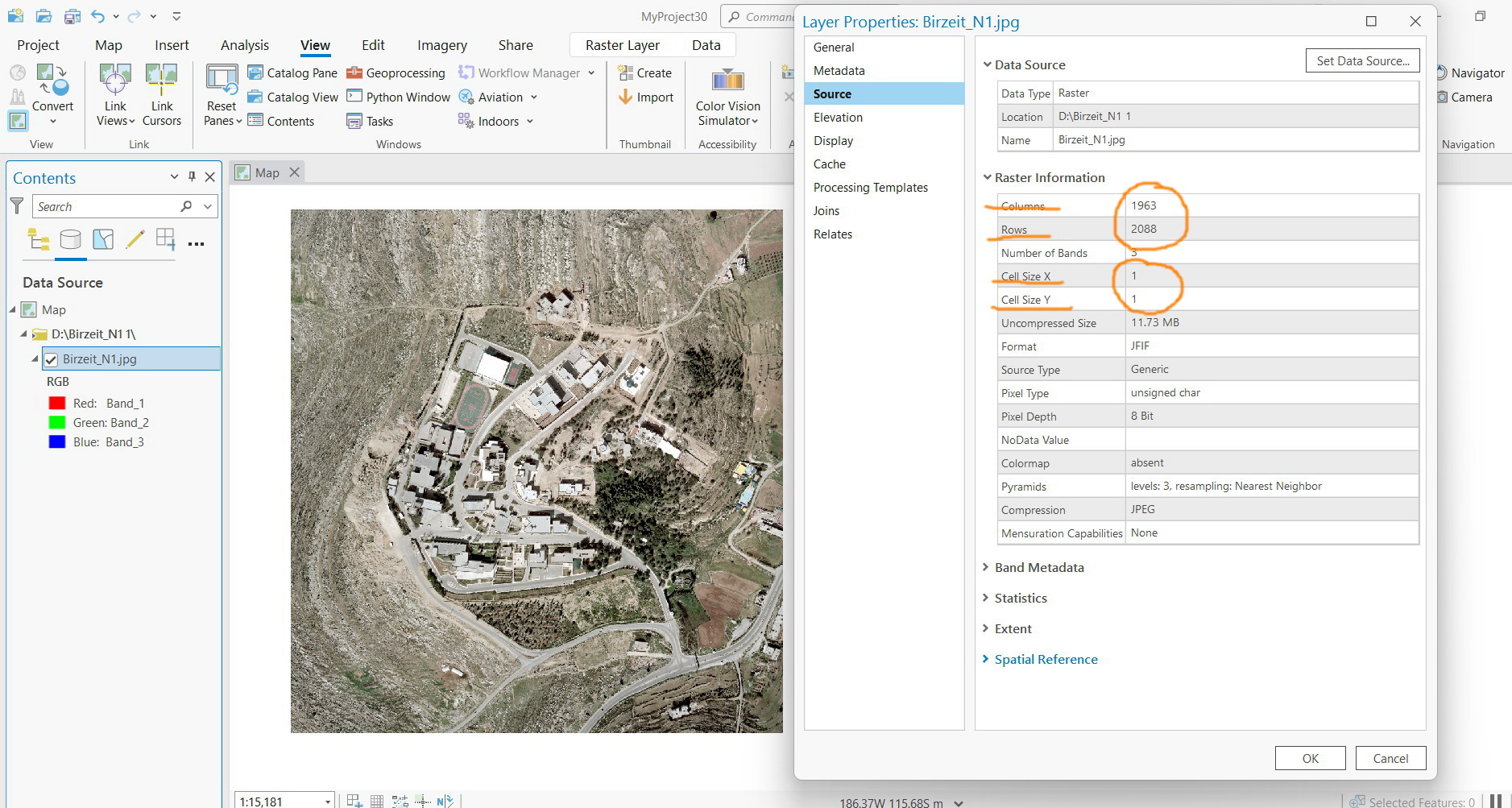Open the Contents filter options
Viewport: 1512px width, 808px height.
[16, 206]
